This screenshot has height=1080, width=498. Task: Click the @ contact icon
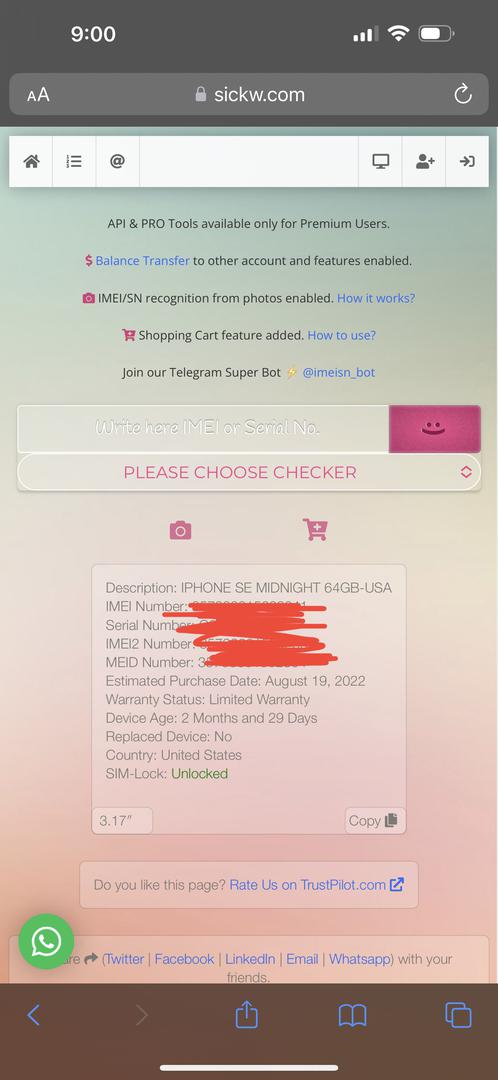tap(117, 161)
